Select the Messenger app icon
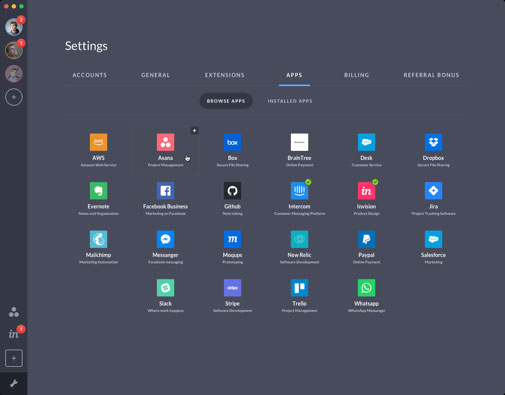 [x=165, y=239]
